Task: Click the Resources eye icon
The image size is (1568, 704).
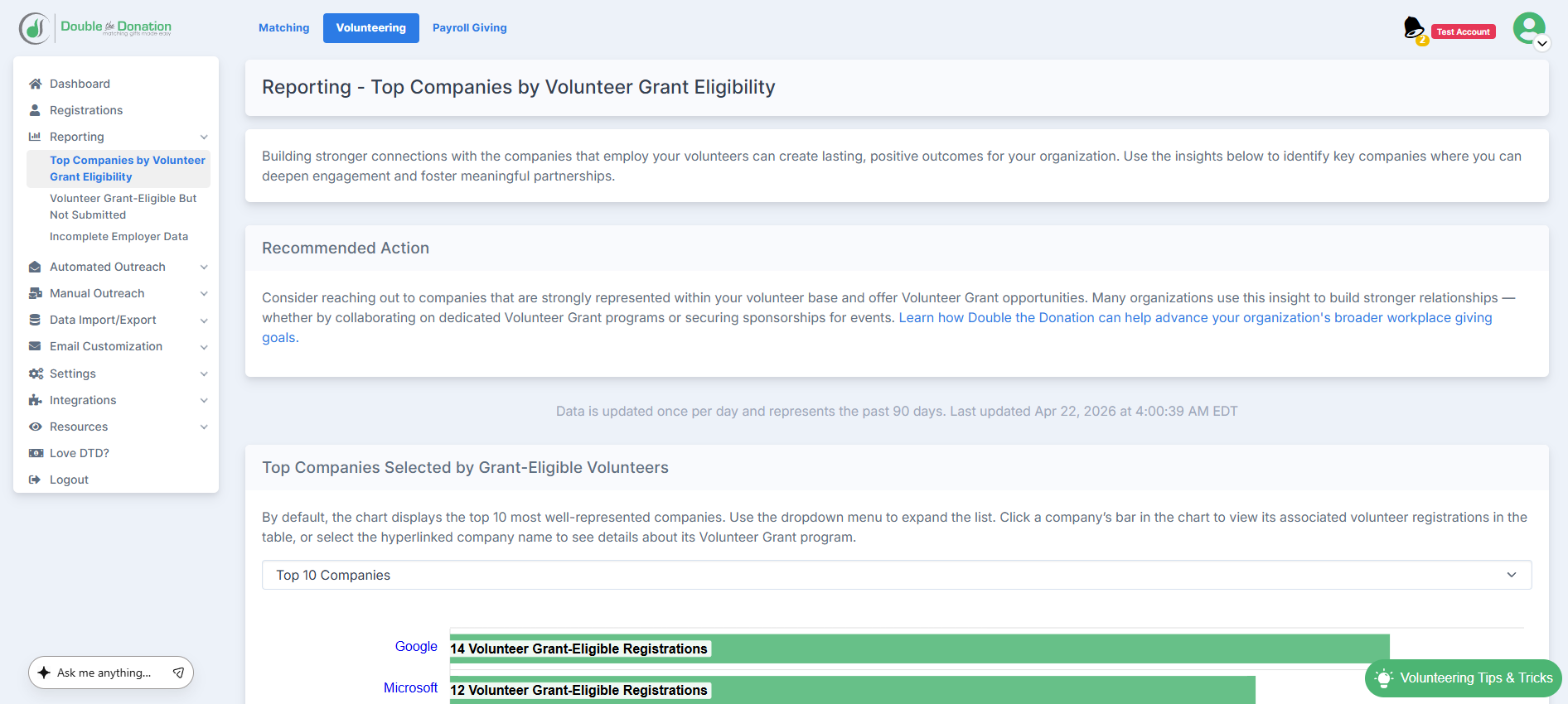Action: pyautogui.click(x=35, y=427)
